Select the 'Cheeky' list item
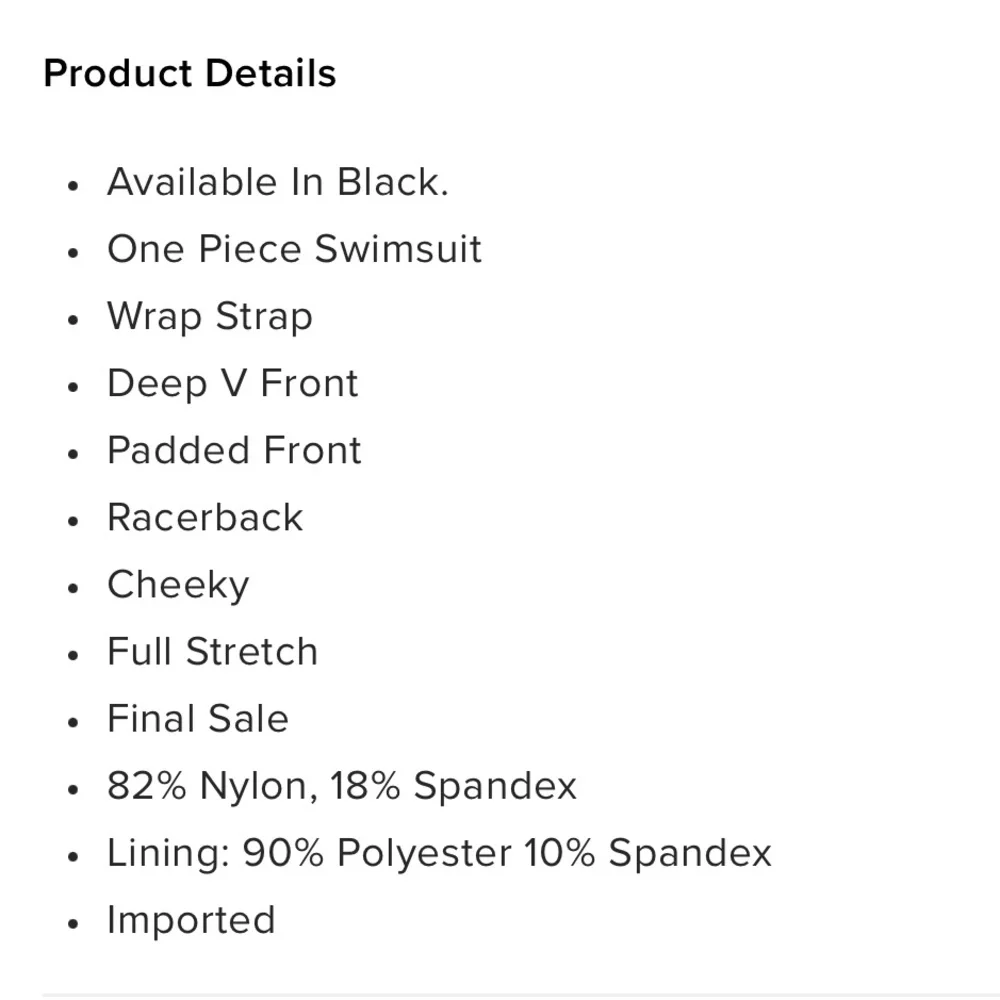 click(x=177, y=585)
